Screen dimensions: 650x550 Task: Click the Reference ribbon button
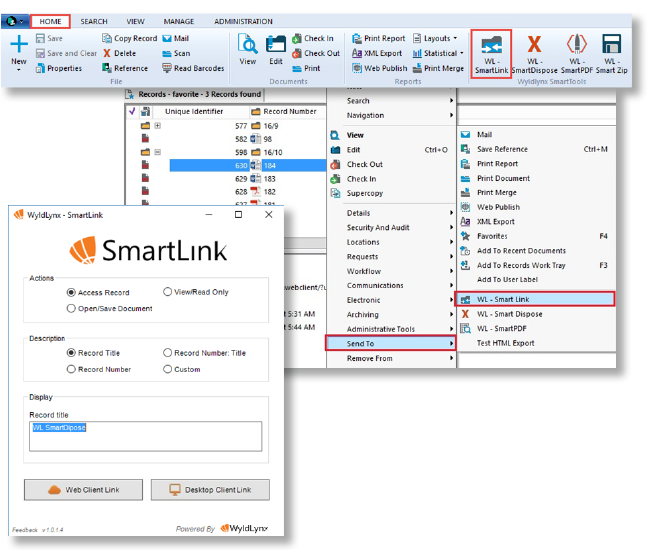(125, 68)
